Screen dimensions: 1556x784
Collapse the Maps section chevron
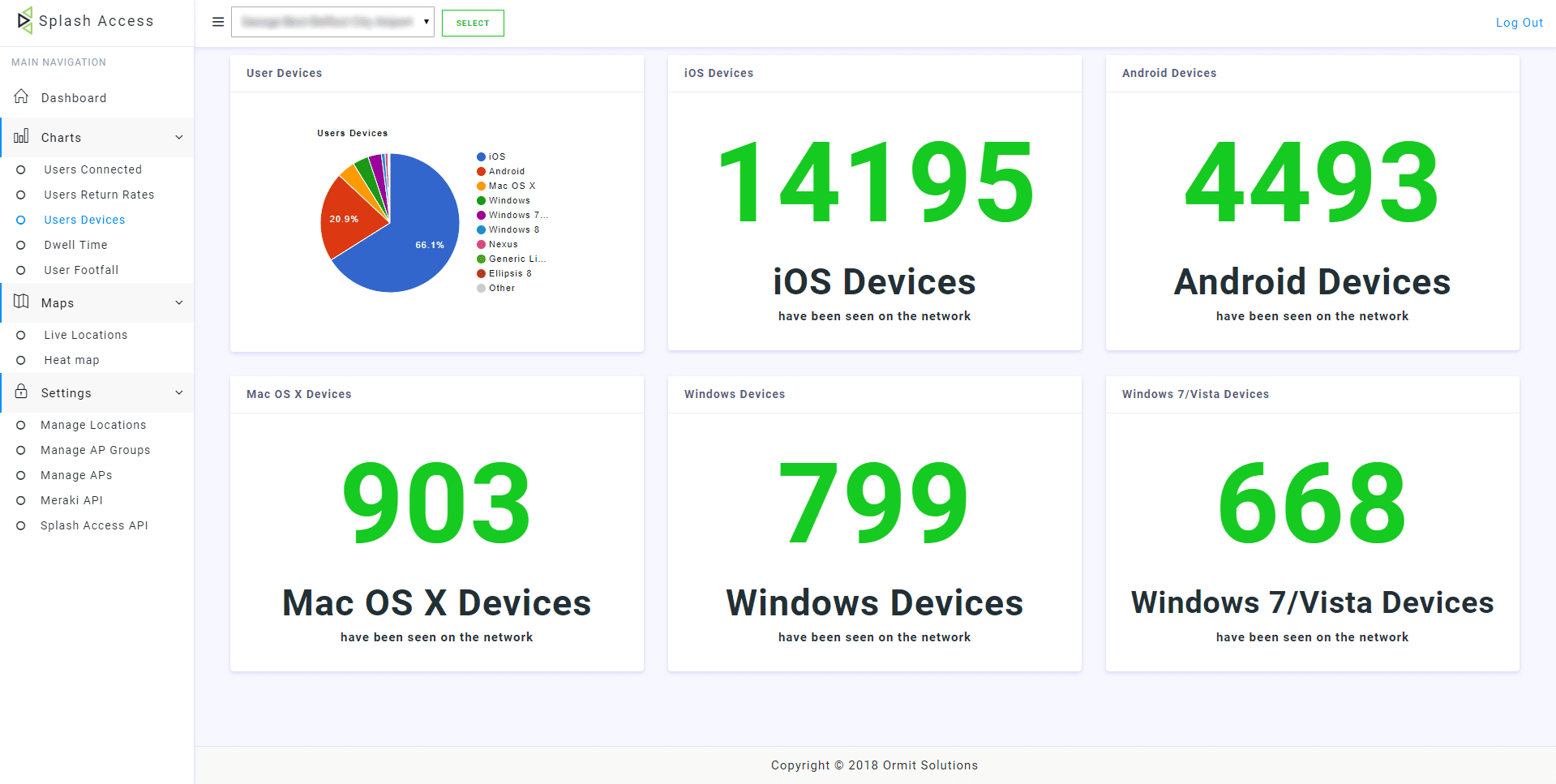tap(178, 302)
